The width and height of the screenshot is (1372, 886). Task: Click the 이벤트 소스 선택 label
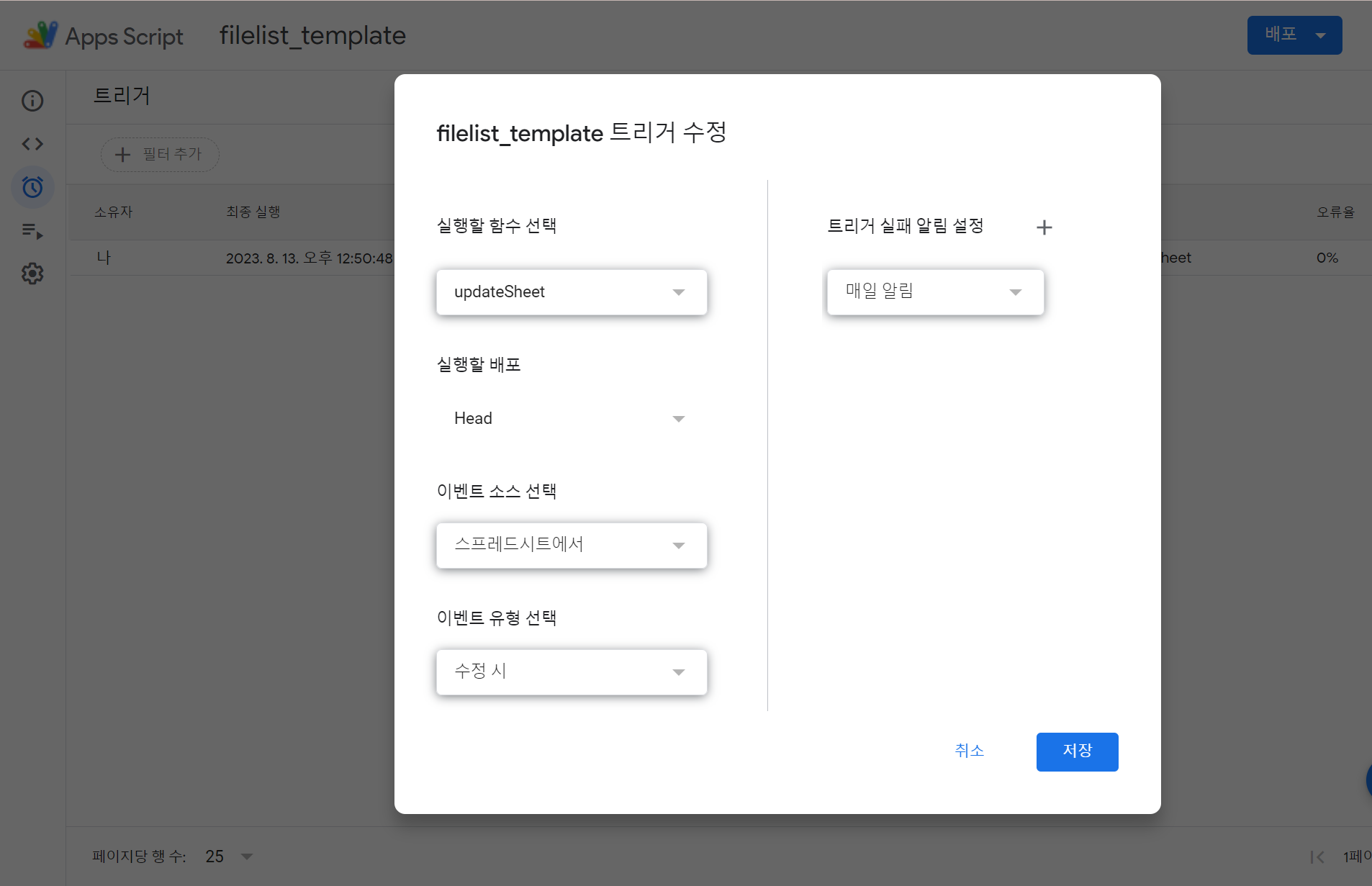click(x=497, y=492)
